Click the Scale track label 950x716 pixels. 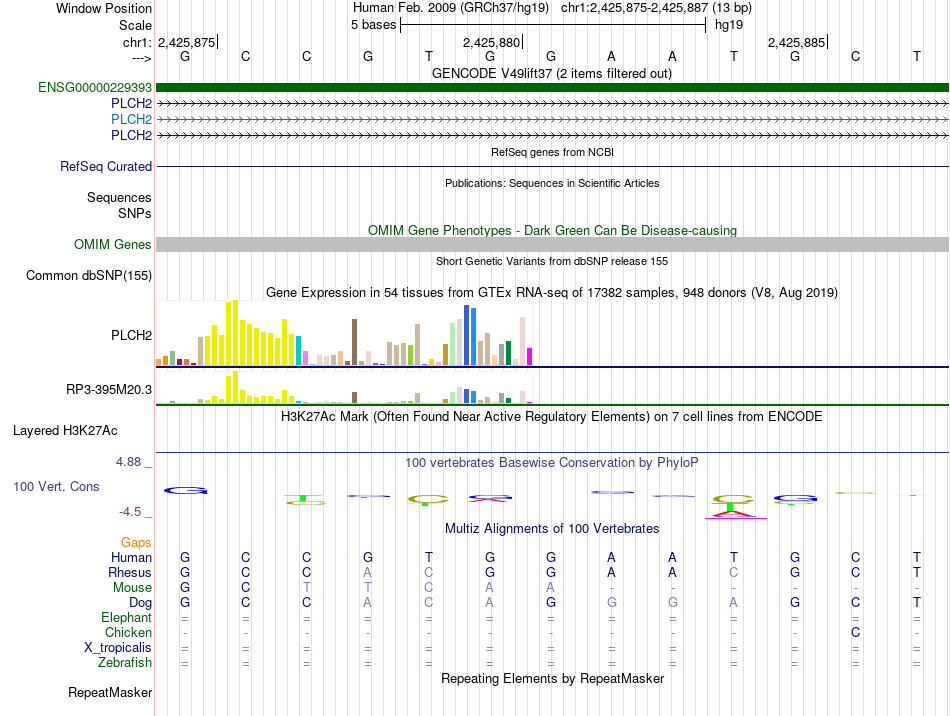pyautogui.click(x=136, y=25)
